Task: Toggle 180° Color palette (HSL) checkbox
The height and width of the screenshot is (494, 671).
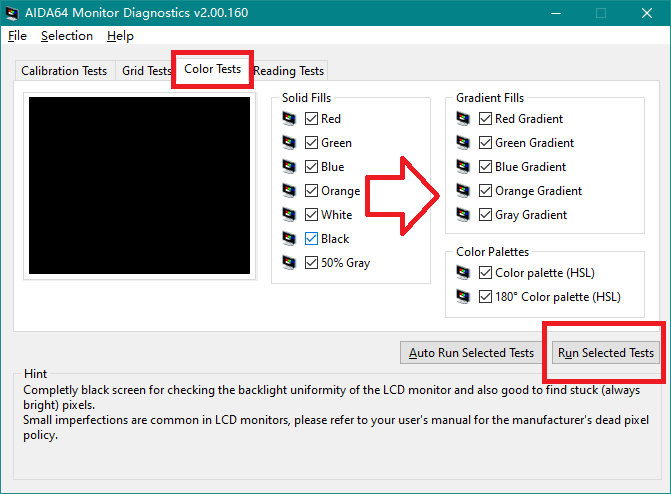Action: [x=486, y=297]
